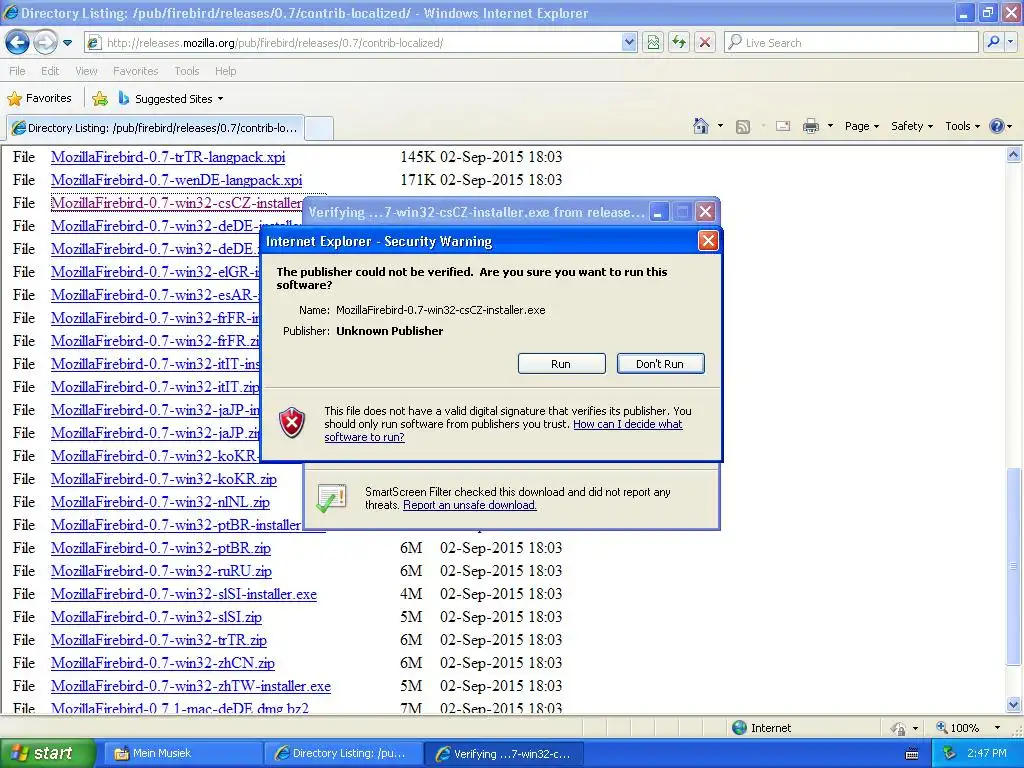Open MozillaFirebird-0.7-win32-ptBR.zip link
Viewport: 1024px width, 768px height.
tap(161, 547)
